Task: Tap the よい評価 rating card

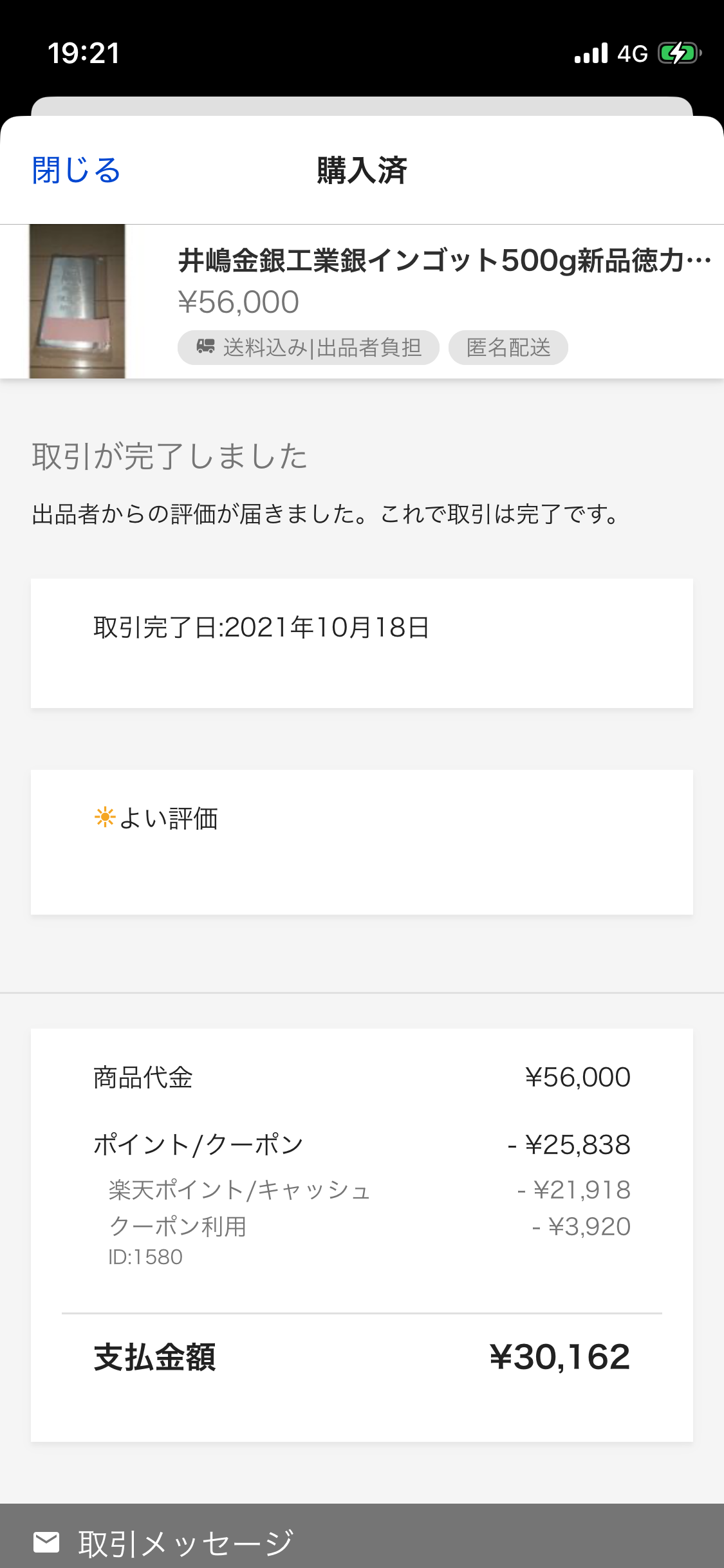Action: pos(362,841)
